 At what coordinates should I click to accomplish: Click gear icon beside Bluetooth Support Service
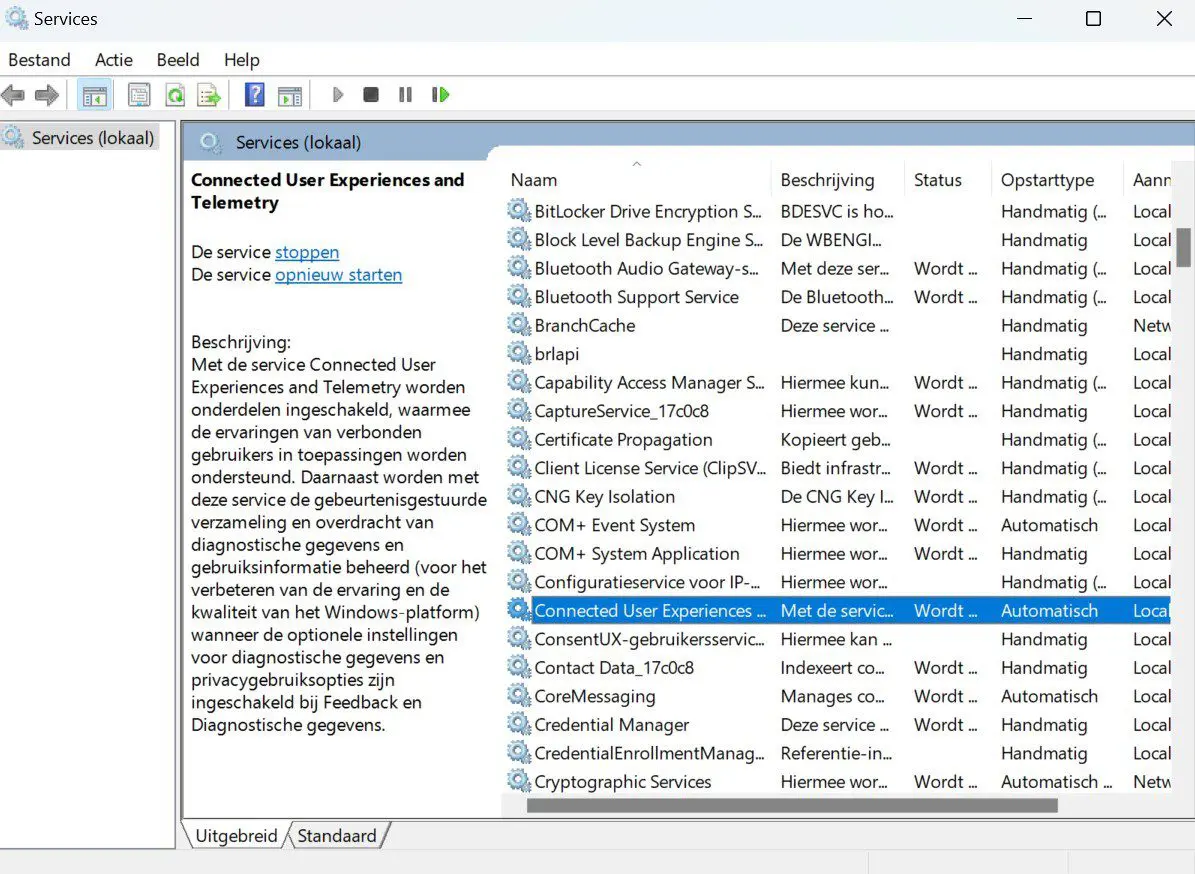(519, 296)
